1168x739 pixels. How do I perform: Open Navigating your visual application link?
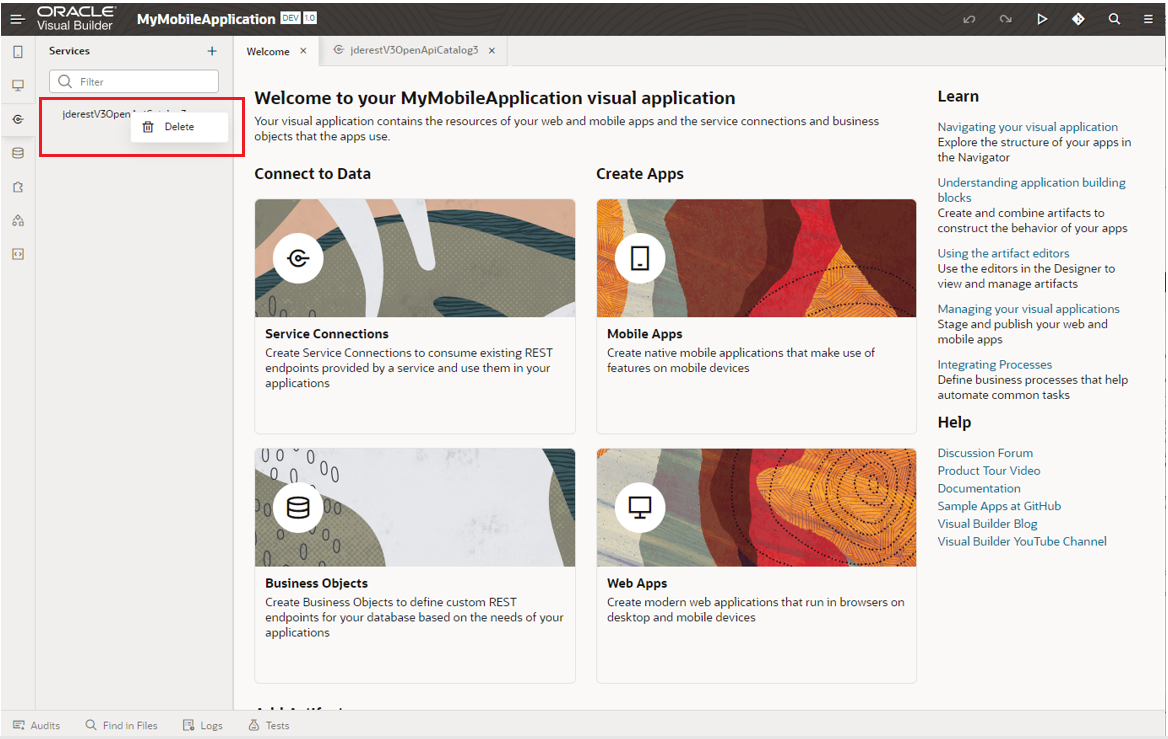click(x=1027, y=127)
